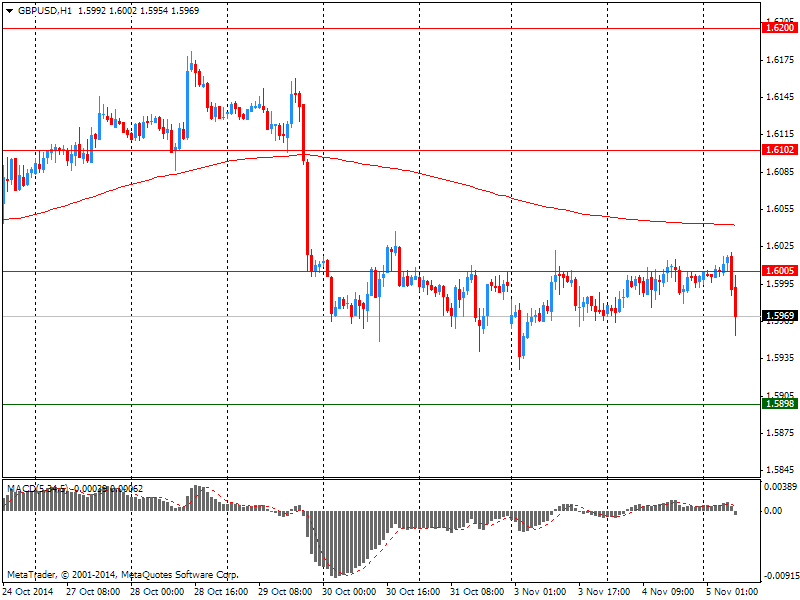Click the 4 Nov 09:00 time label
800x600 pixels.
pyautogui.click(x=668, y=591)
